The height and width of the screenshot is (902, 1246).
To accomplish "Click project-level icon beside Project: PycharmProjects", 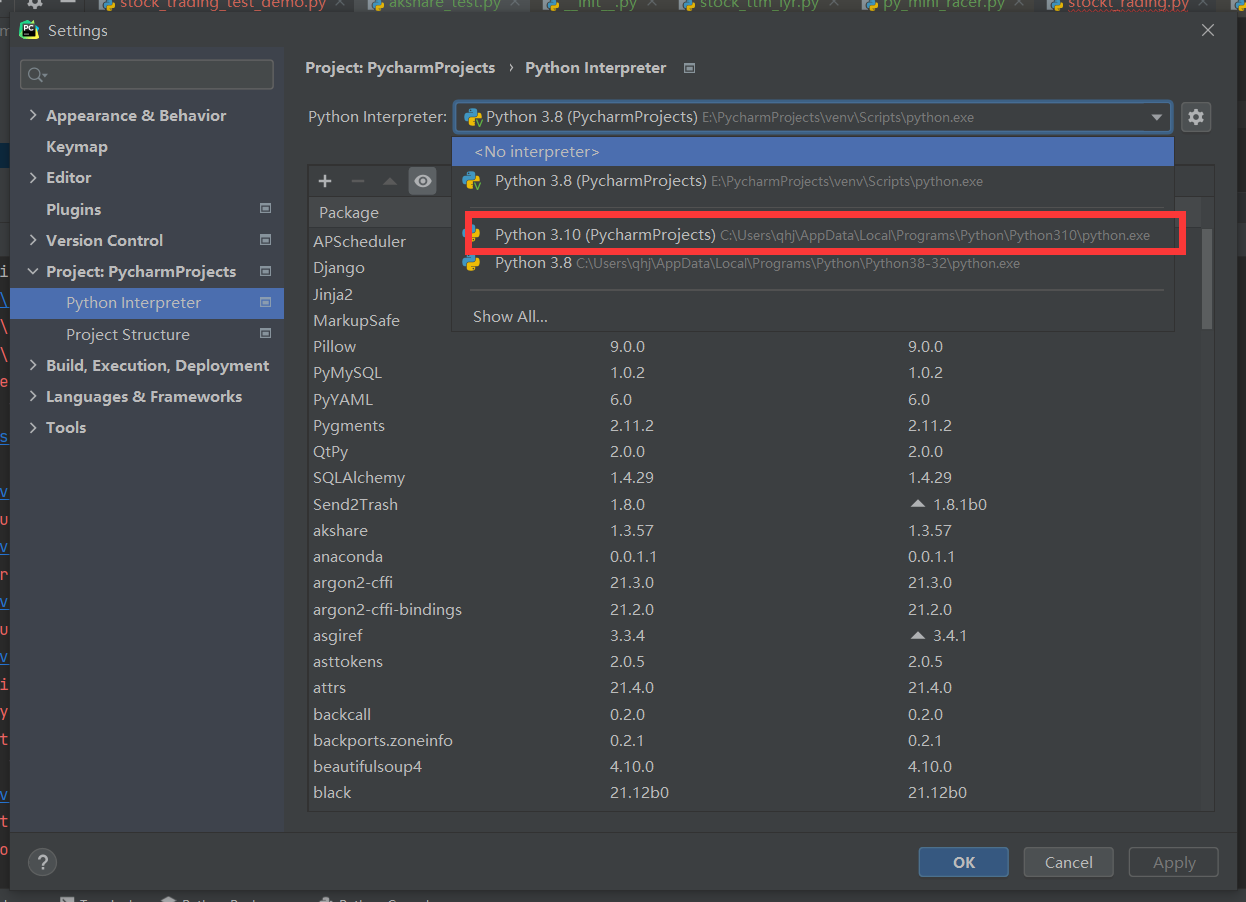I will [x=265, y=271].
